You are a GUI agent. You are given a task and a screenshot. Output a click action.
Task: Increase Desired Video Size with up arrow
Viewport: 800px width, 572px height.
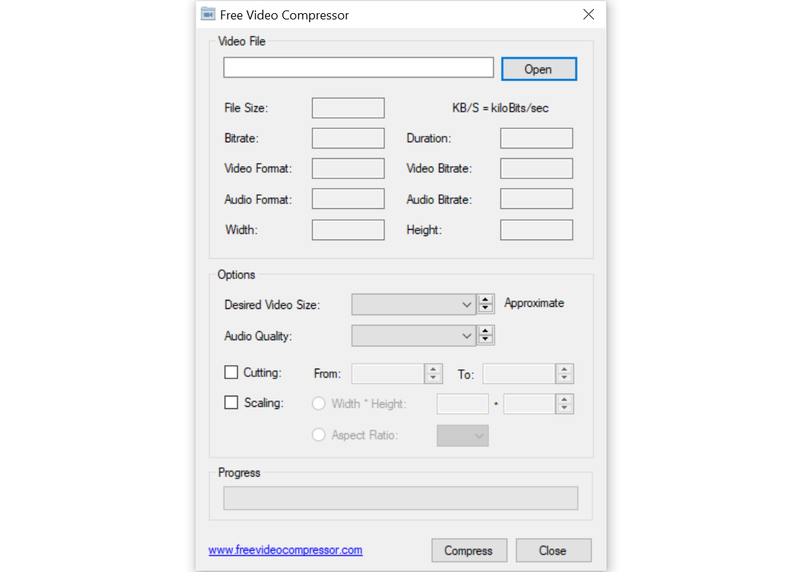coord(485,300)
